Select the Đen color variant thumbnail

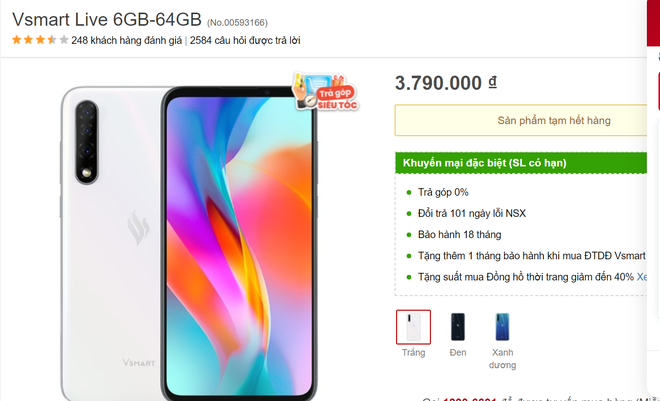458,327
